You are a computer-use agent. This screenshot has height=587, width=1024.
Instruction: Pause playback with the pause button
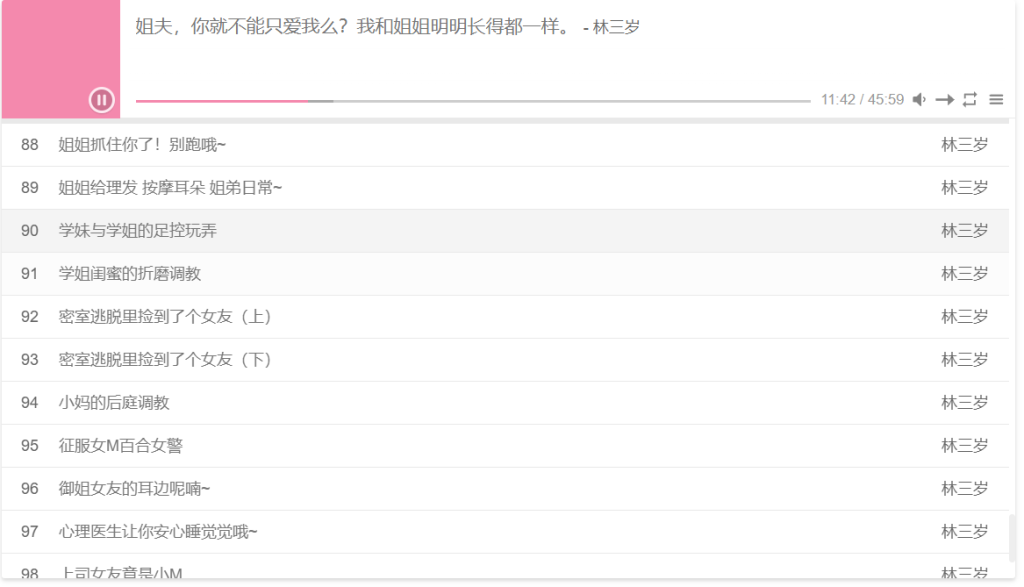[101, 100]
